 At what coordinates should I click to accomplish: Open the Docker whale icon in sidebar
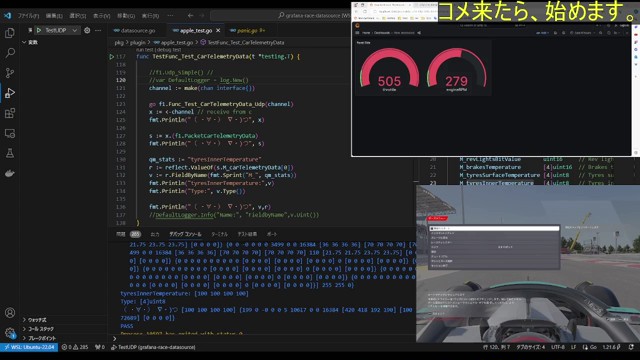tap(10, 173)
